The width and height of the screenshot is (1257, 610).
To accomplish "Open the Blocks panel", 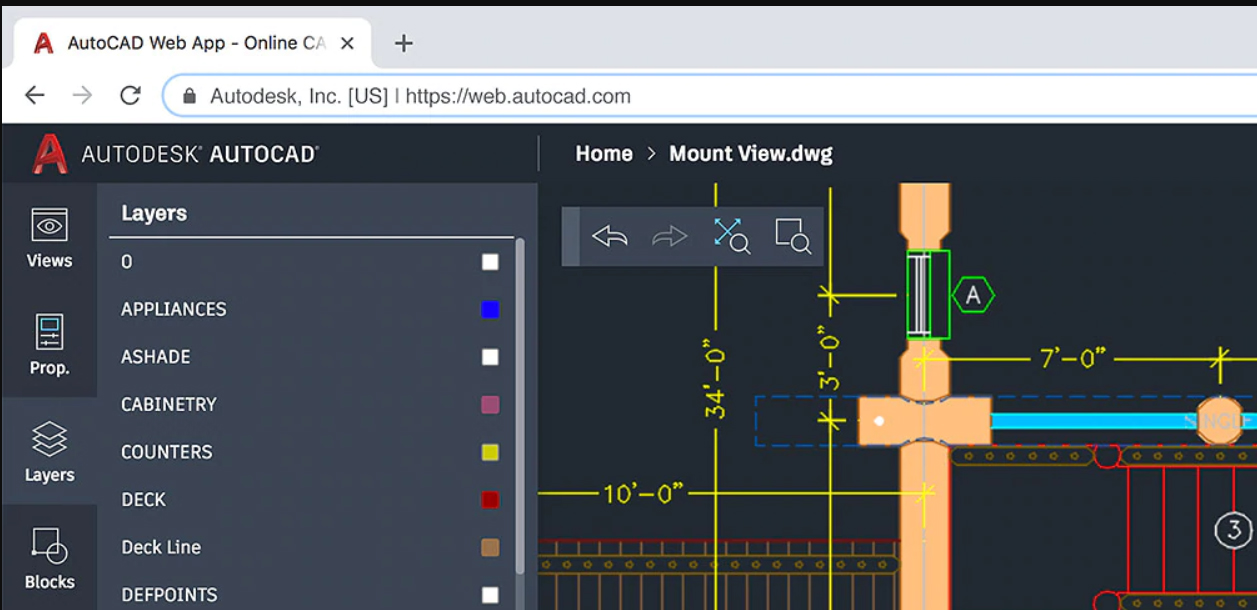I will tap(49, 559).
